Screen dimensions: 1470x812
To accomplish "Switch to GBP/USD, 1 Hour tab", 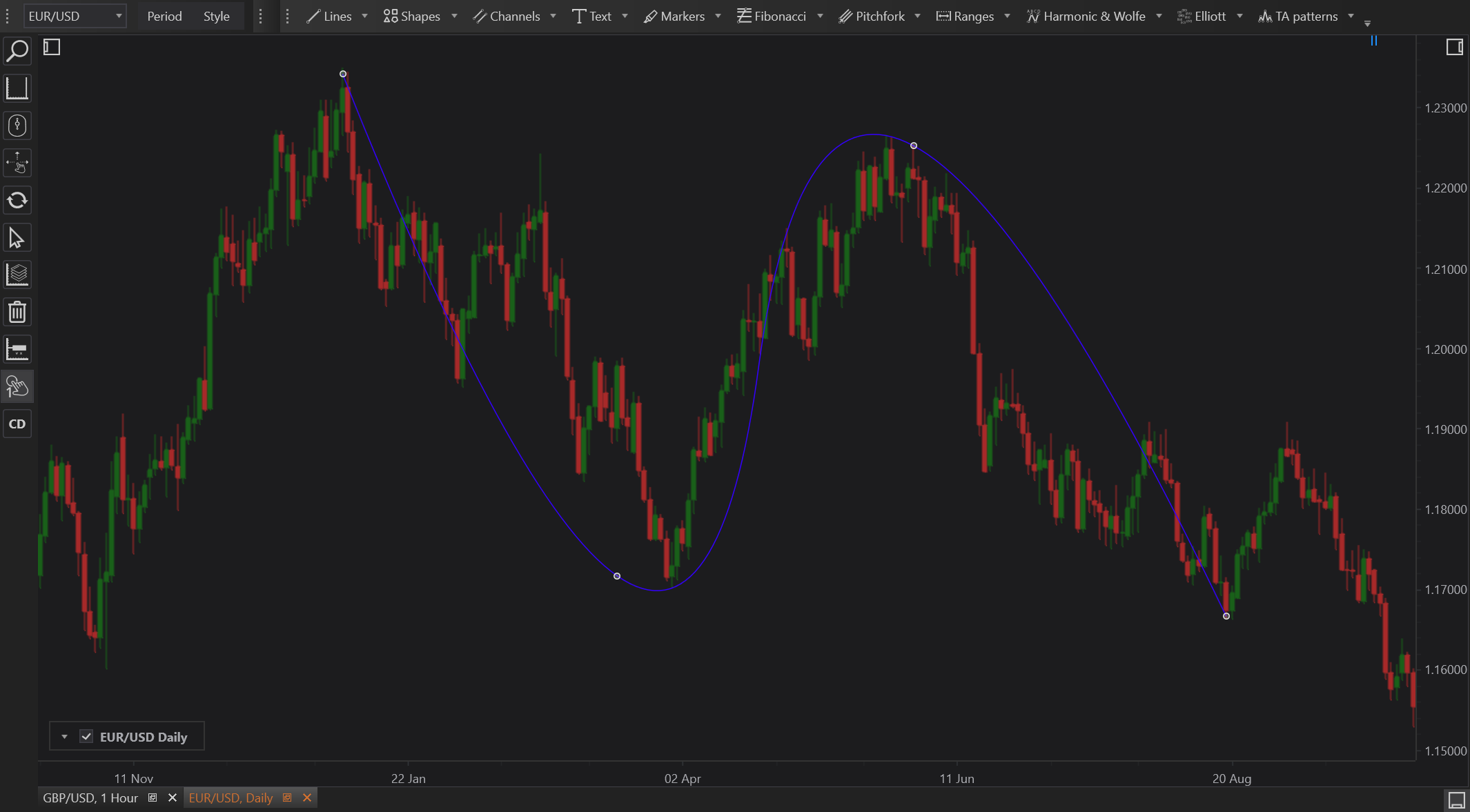I will pyautogui.click(x=90, y=798).
